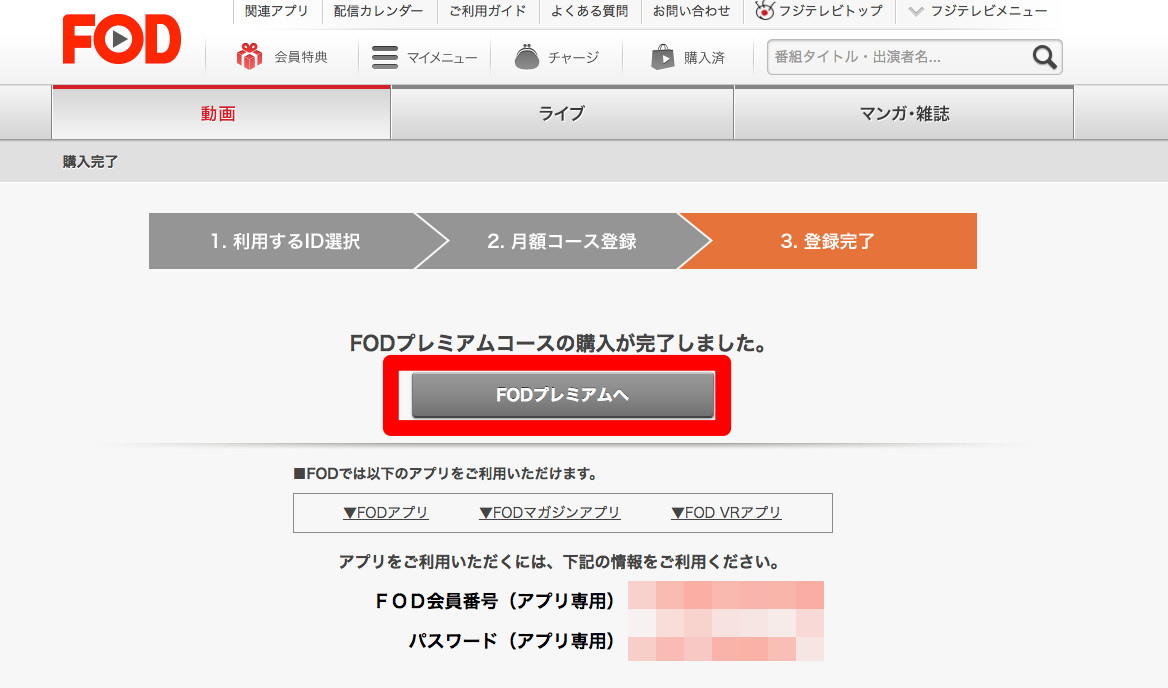Viewport: 1168px width, 688px height.
Task: Open 関連アプリ in top menu
Action: click(276, 11)
